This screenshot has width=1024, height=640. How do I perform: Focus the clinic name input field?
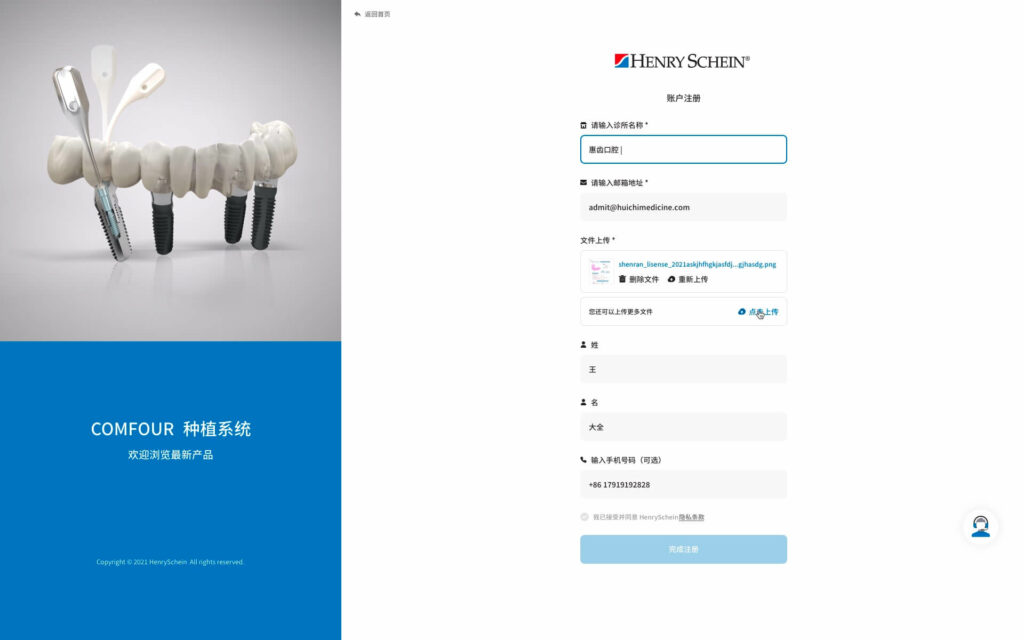pyautogui.click(x=683, y=150)
